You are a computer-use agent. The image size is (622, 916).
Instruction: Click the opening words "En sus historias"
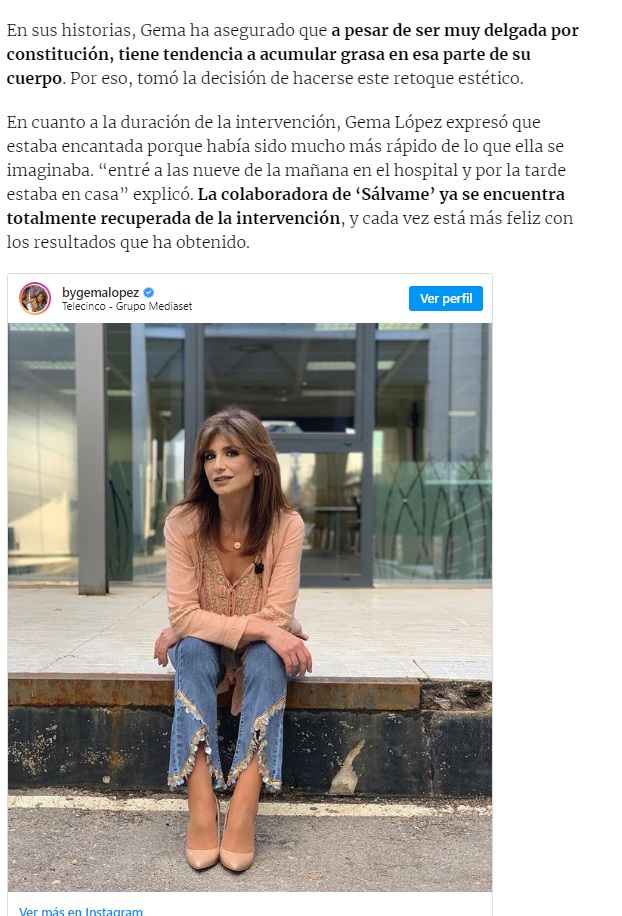64,30
